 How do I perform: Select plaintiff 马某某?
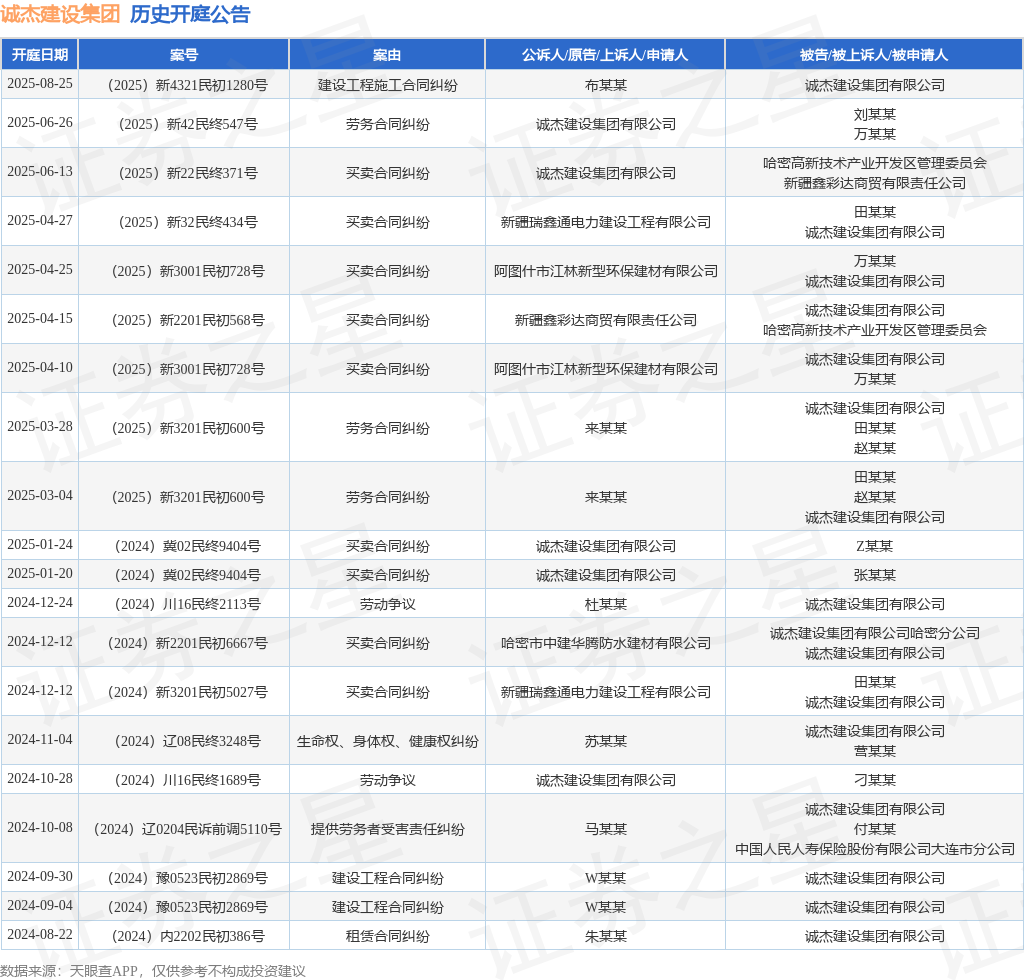tap(605, 829)
